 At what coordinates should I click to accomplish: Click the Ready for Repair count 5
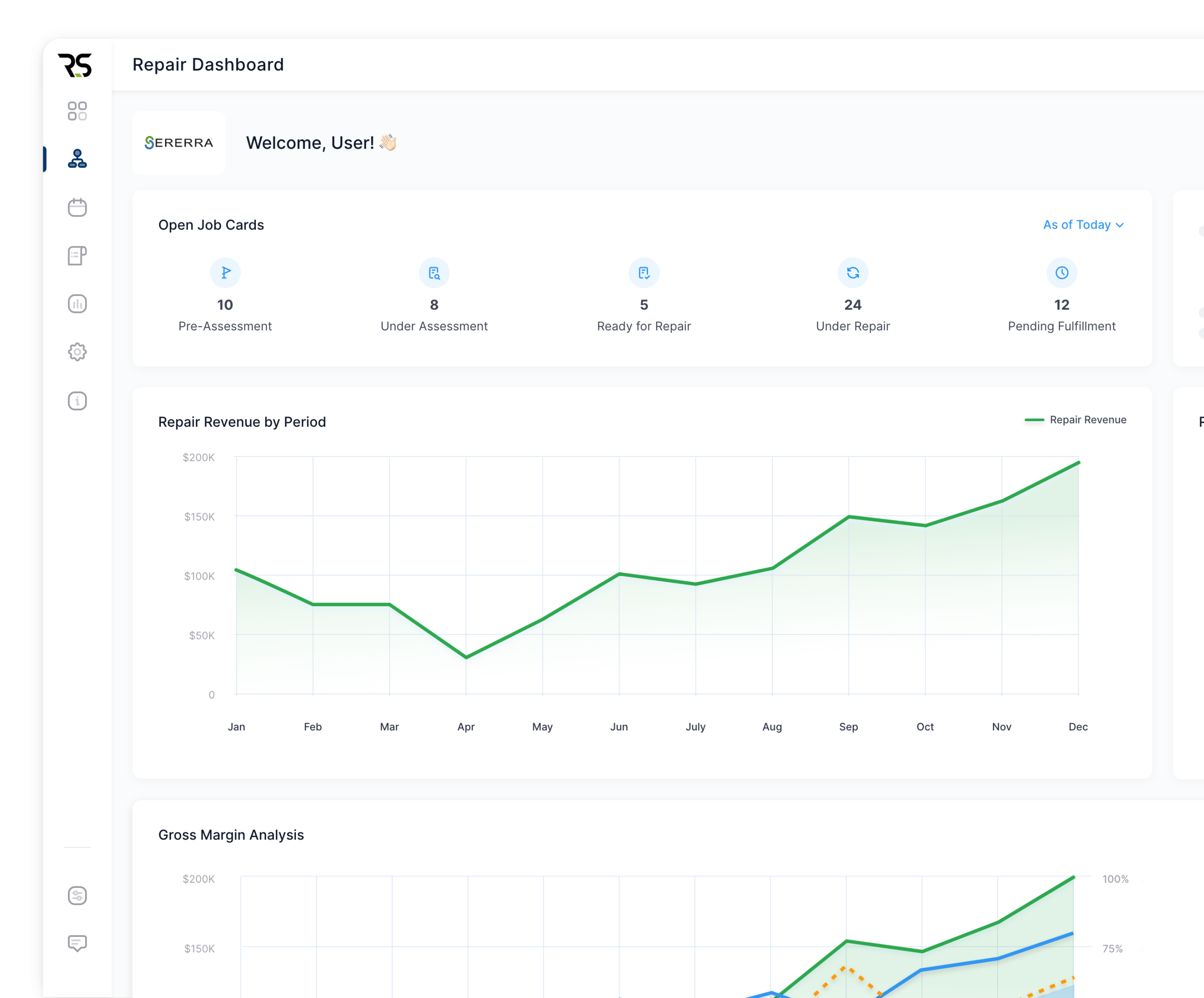click(x=644, y=304)
